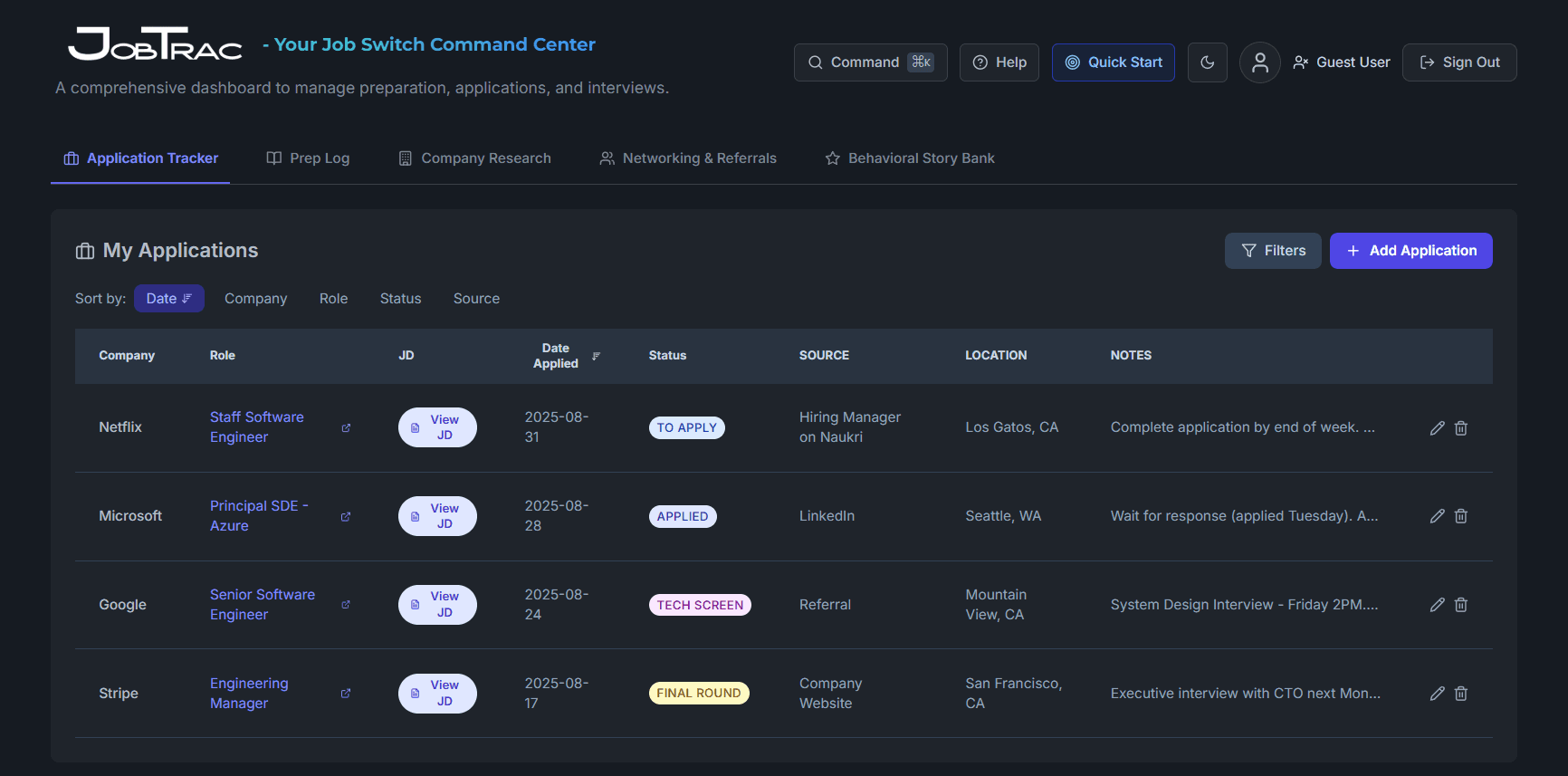Open the Filters panel
This screenshot has width=1568, height=776.
[1272, 251]
